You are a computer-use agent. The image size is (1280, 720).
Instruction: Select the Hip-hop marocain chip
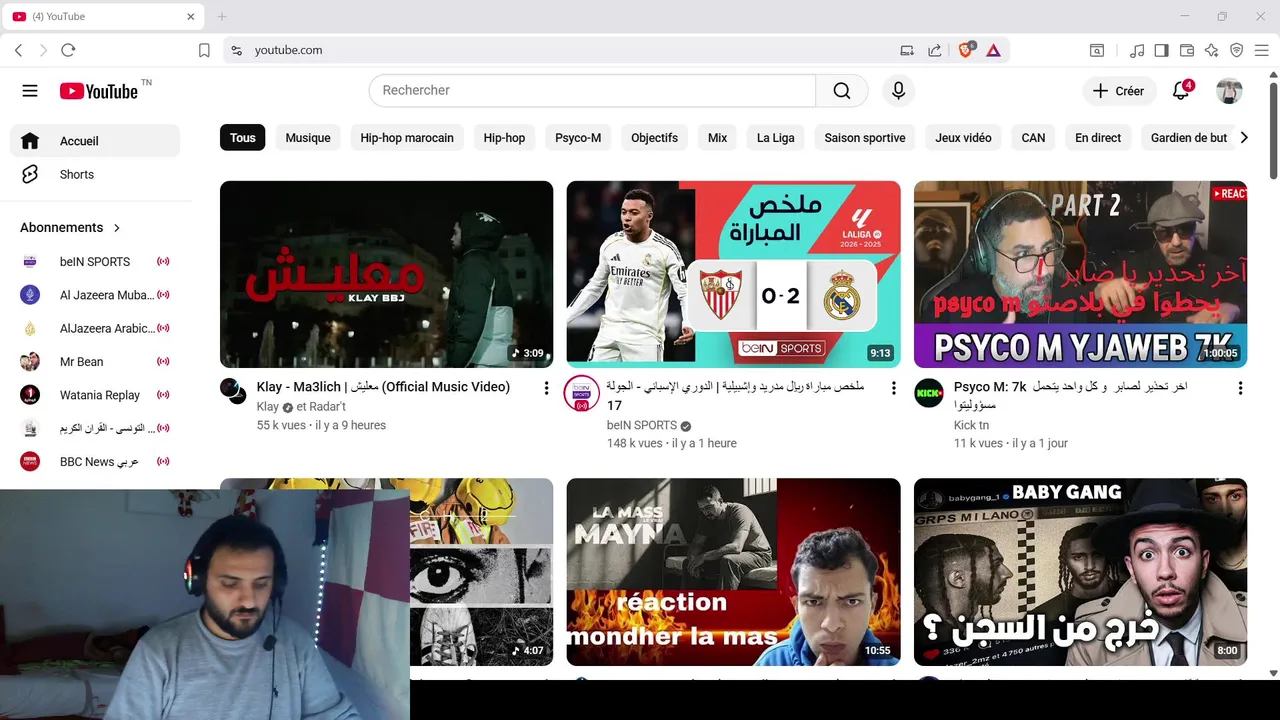[x=407, y=138]
